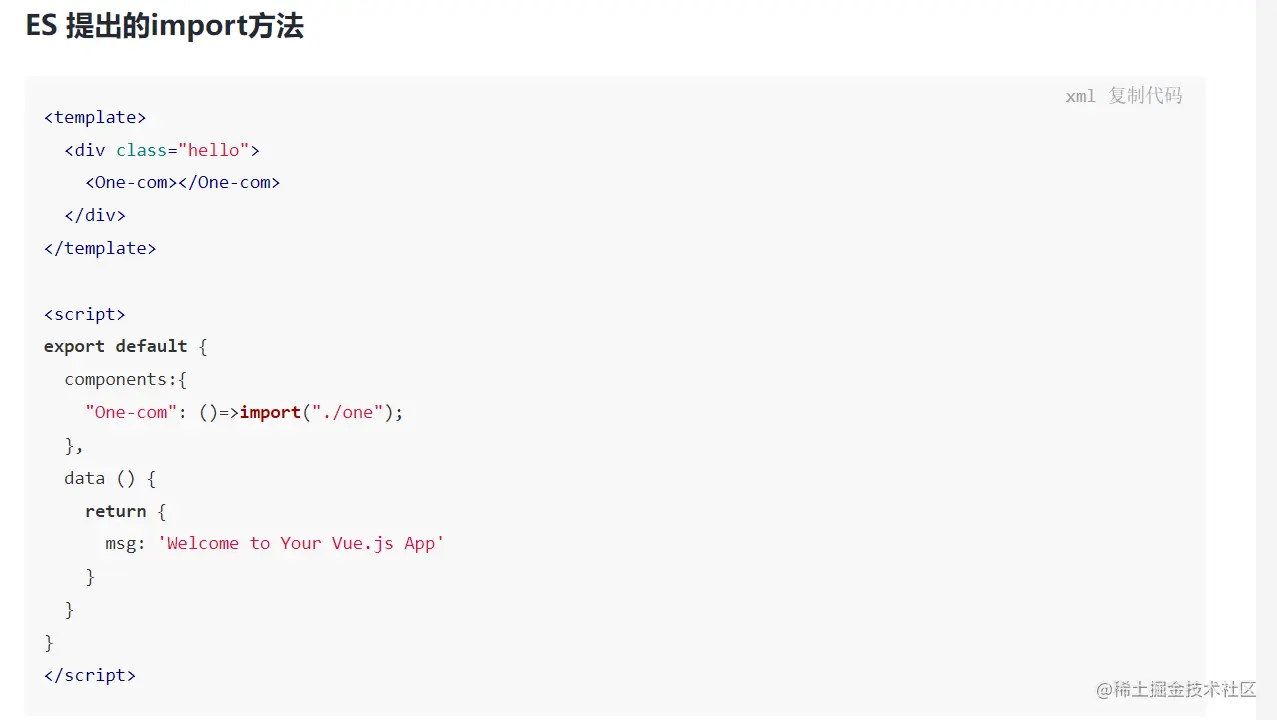Click the 稀土掘金技术社区 watermark

tap(1176, 690)
